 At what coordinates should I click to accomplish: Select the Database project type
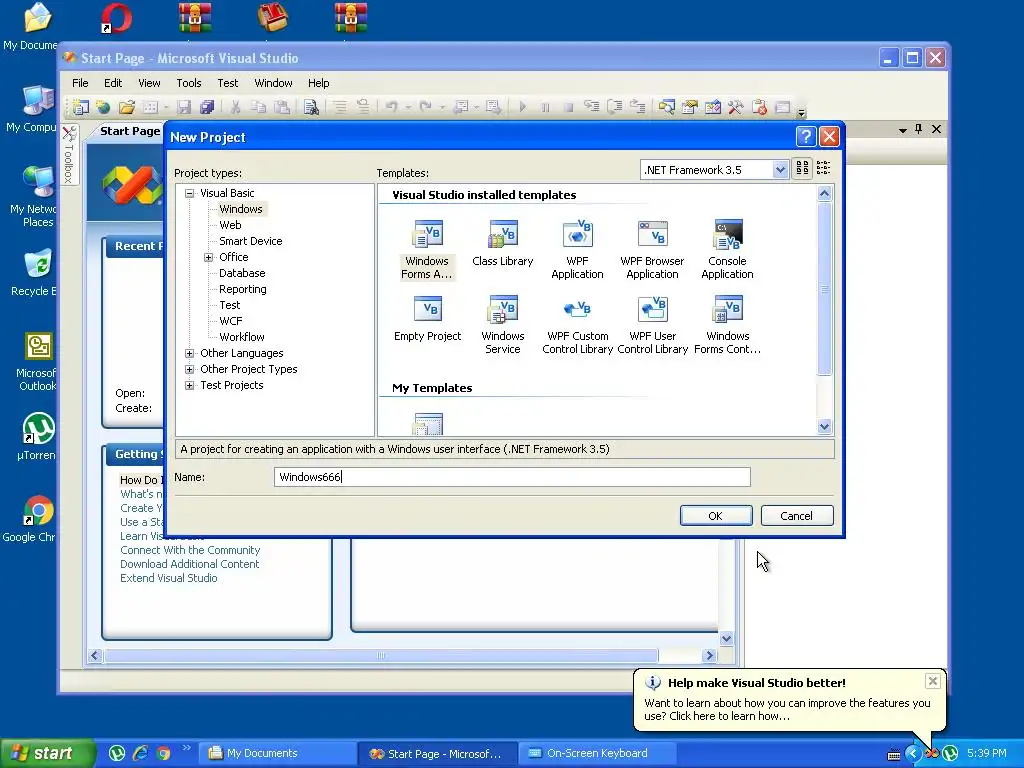tap(242, 273)
